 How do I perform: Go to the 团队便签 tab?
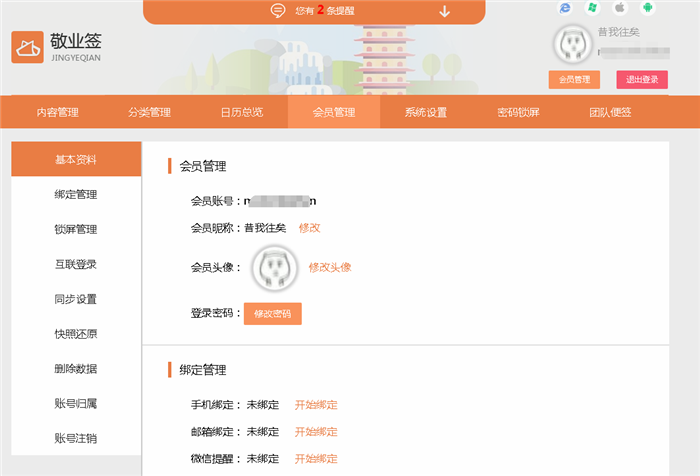coord(609,112)
